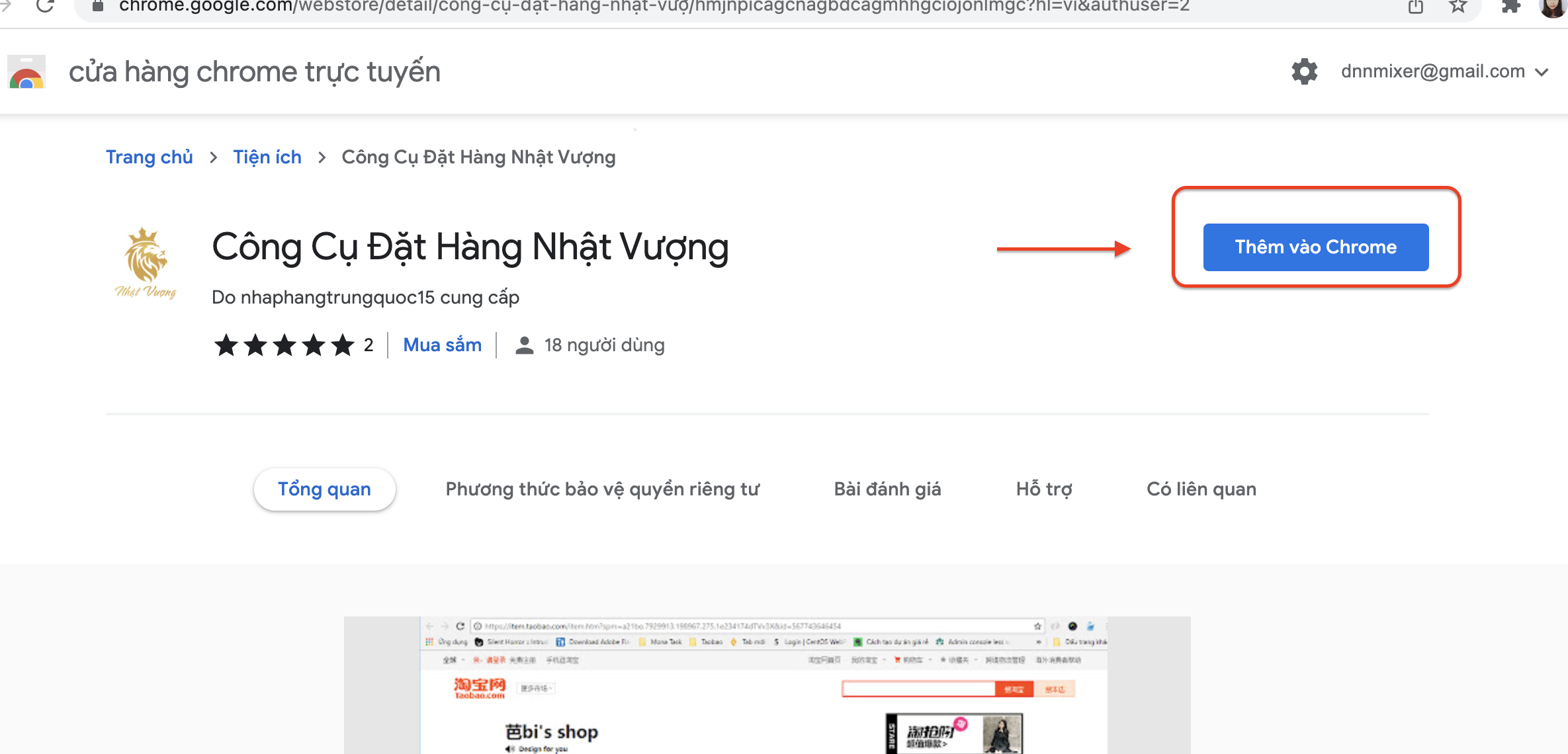Viewport: 1568px width, 754px height.
Task: Click the lock icon in address bar
Action: (97, 6)
